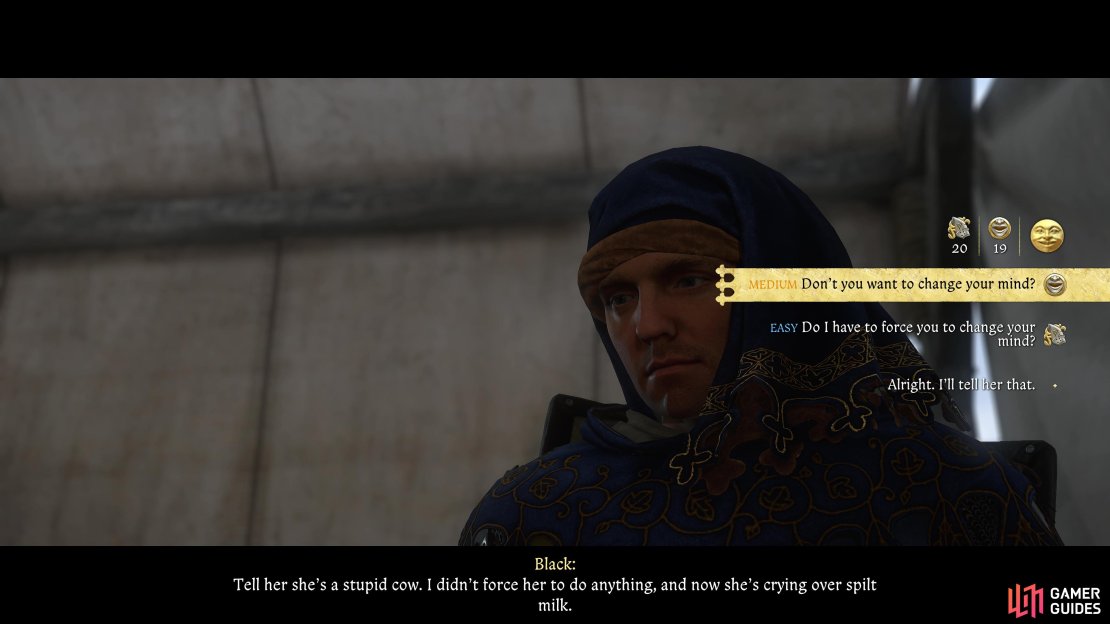The width and height of the screenshot is (1110, 624).
Task: Click the intimidation fist stat icon above 20
Action: (x=959, y=228)
